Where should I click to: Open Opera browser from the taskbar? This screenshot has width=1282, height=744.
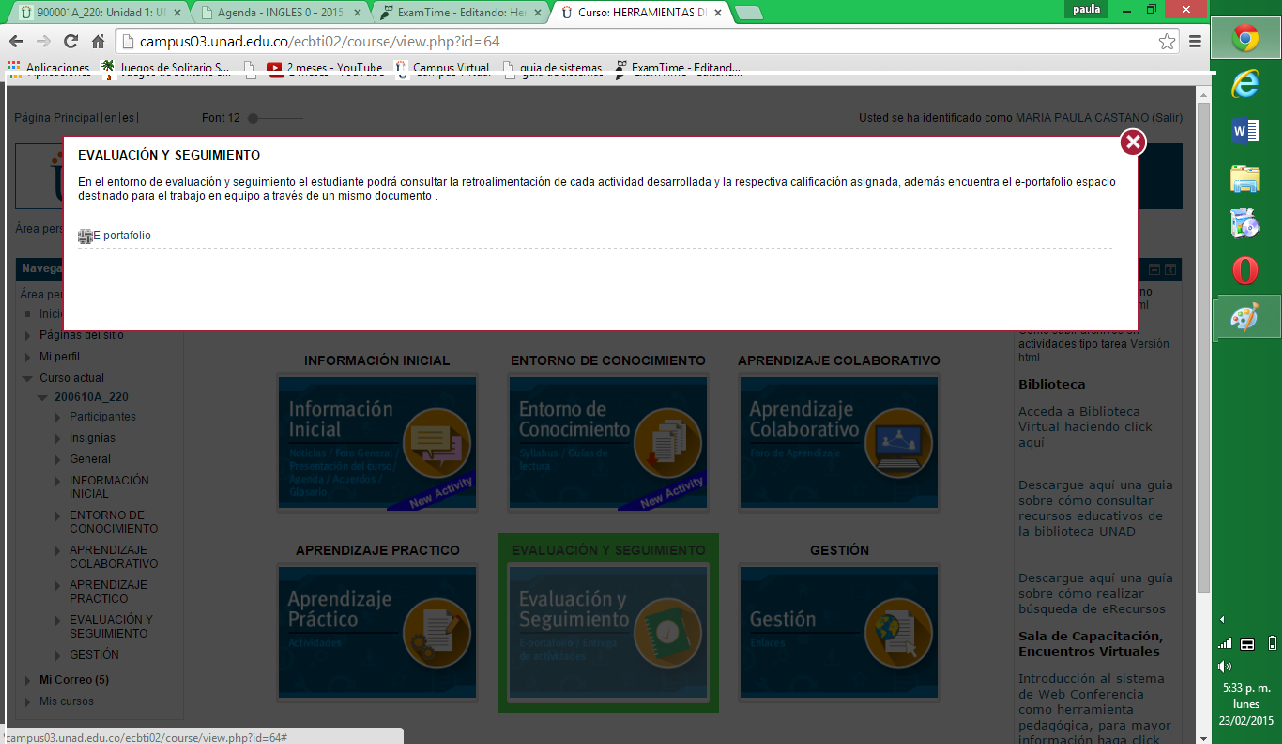tap(1245, 270)
